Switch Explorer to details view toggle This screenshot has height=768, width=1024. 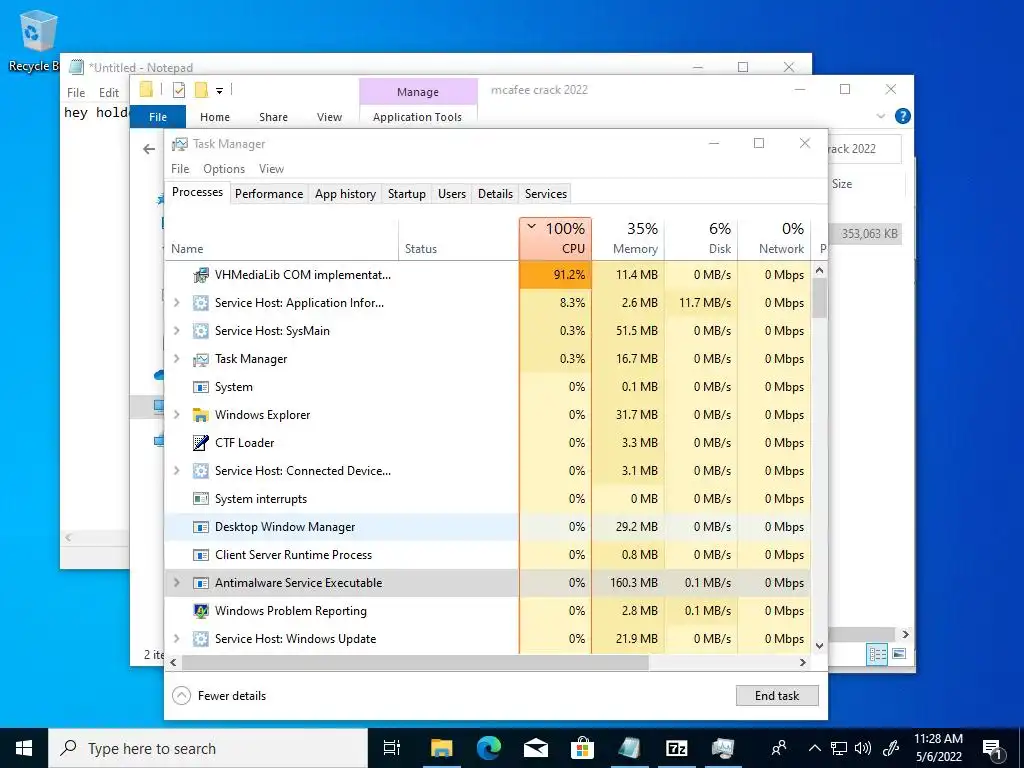[877, 654]
